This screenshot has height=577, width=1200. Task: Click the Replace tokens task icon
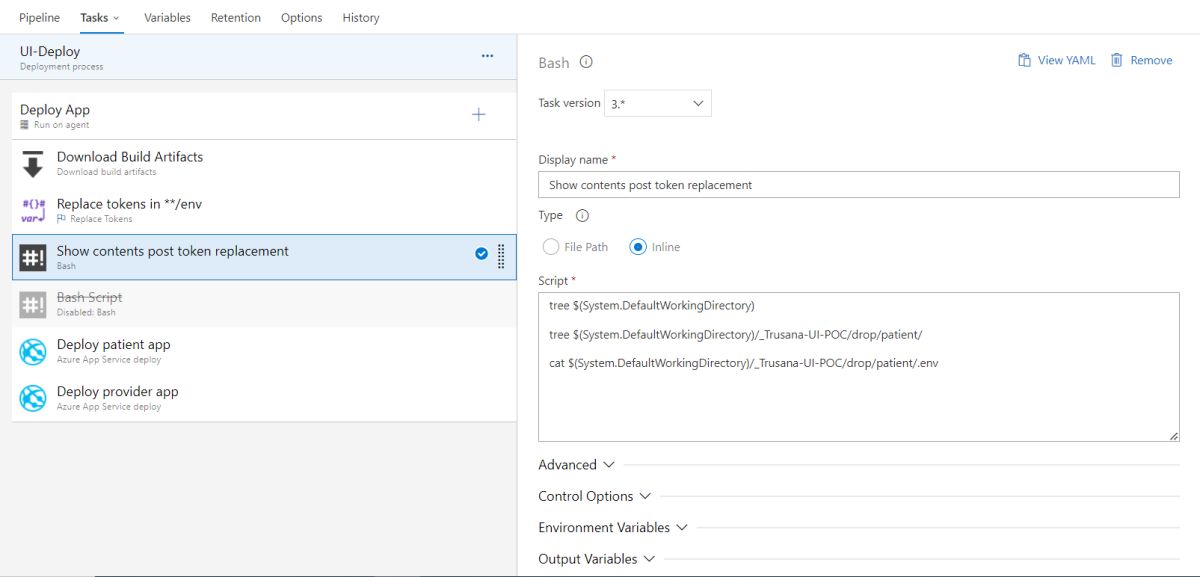tap(33, 210)
